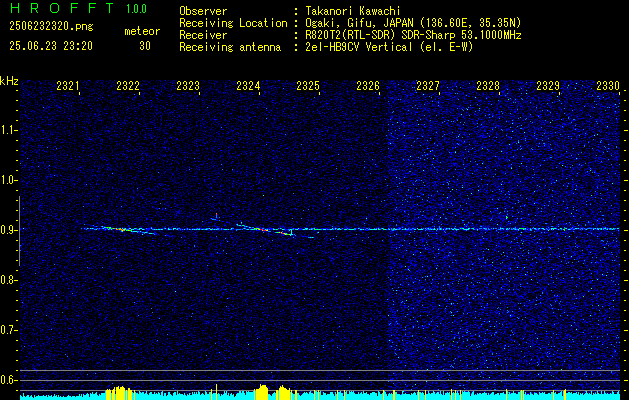
Task: Click the Receiving Location label
Action: [233, 23]
